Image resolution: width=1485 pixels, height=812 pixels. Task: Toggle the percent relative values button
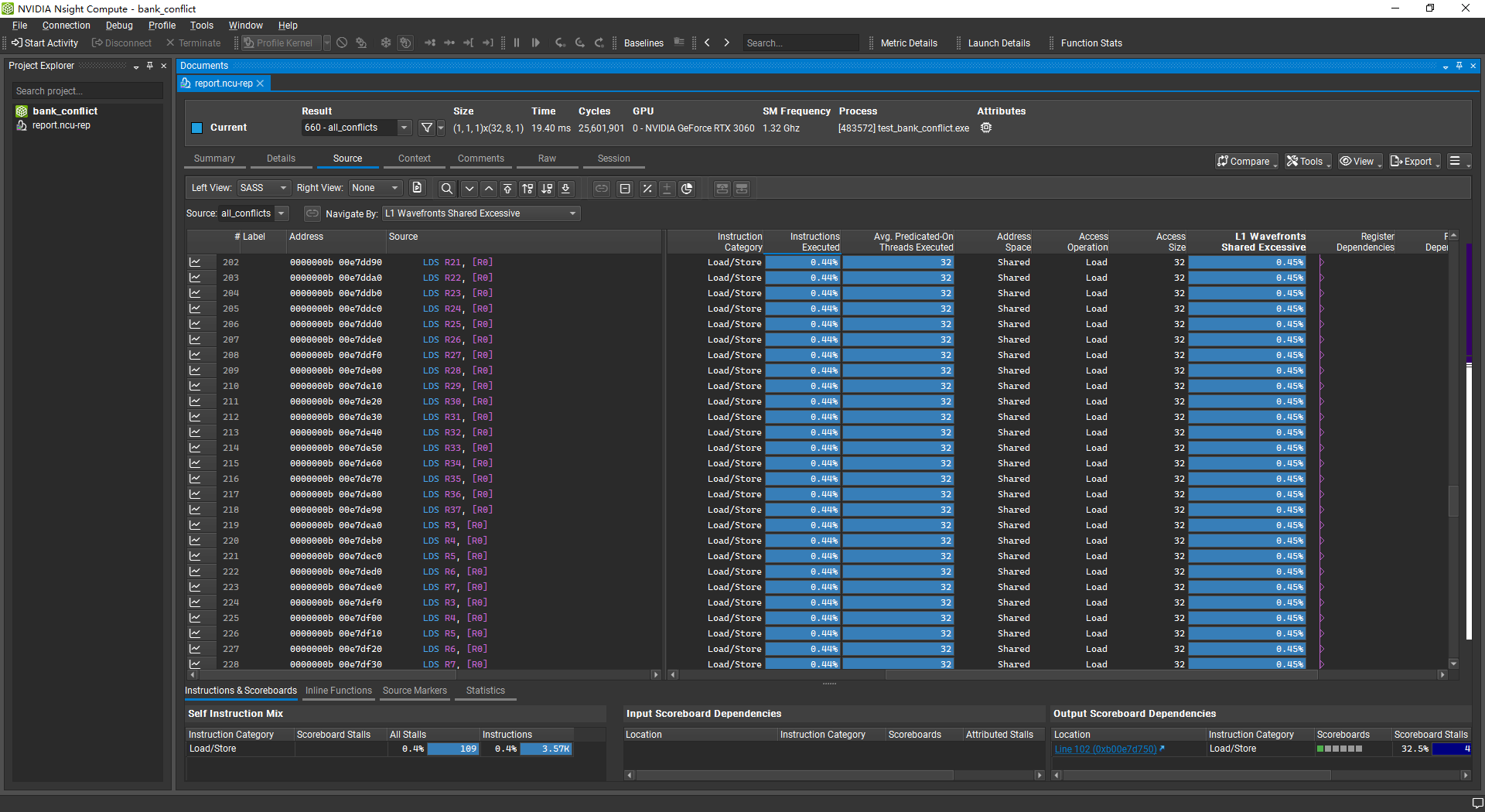coord(647,189)
